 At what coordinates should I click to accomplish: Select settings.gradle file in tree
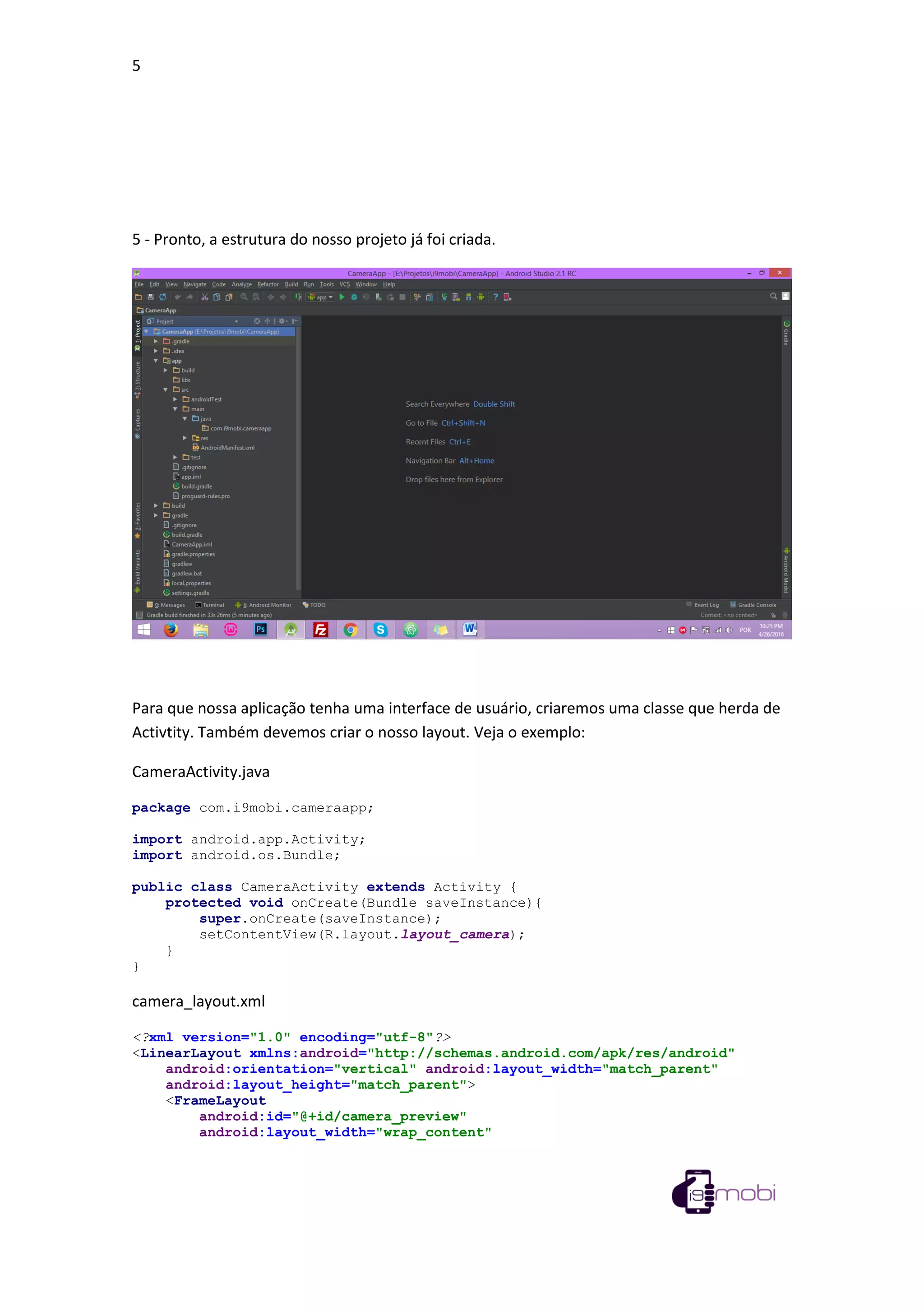186,593
